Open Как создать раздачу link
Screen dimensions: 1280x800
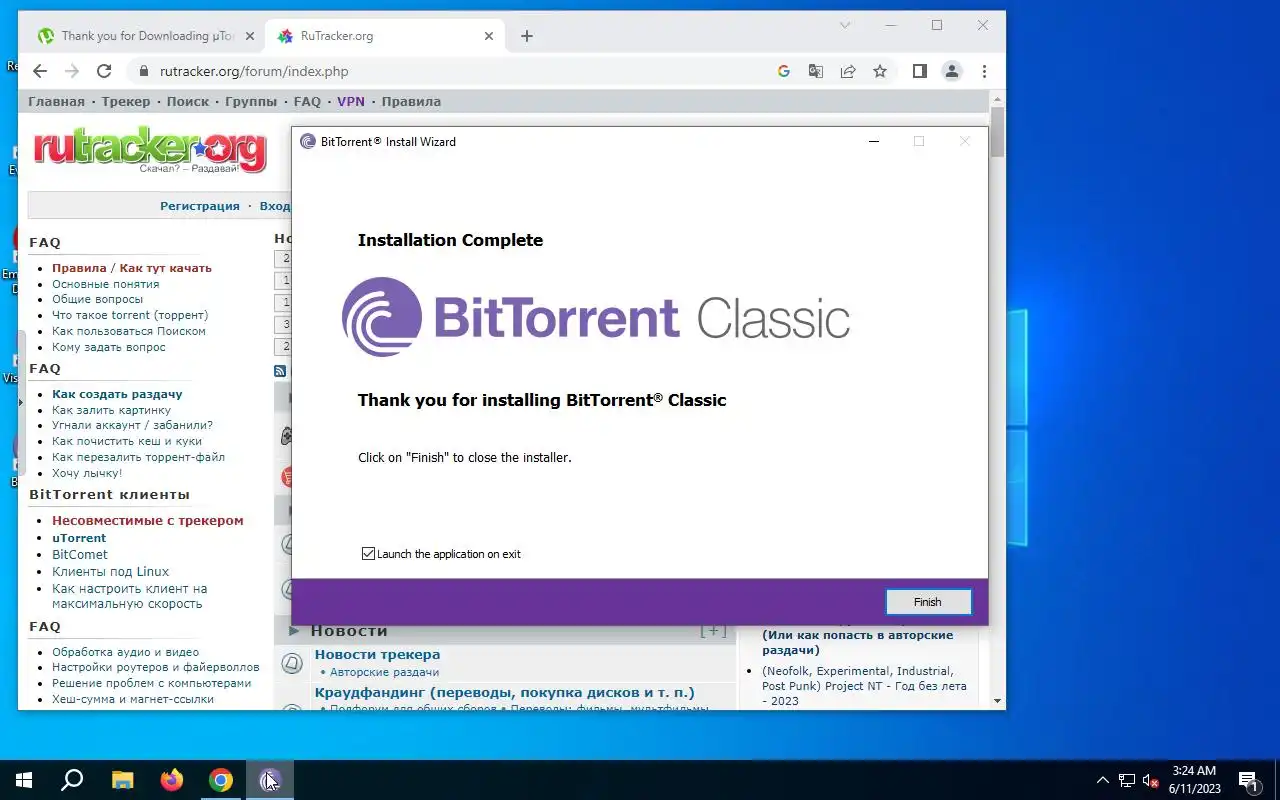[117, 394]
